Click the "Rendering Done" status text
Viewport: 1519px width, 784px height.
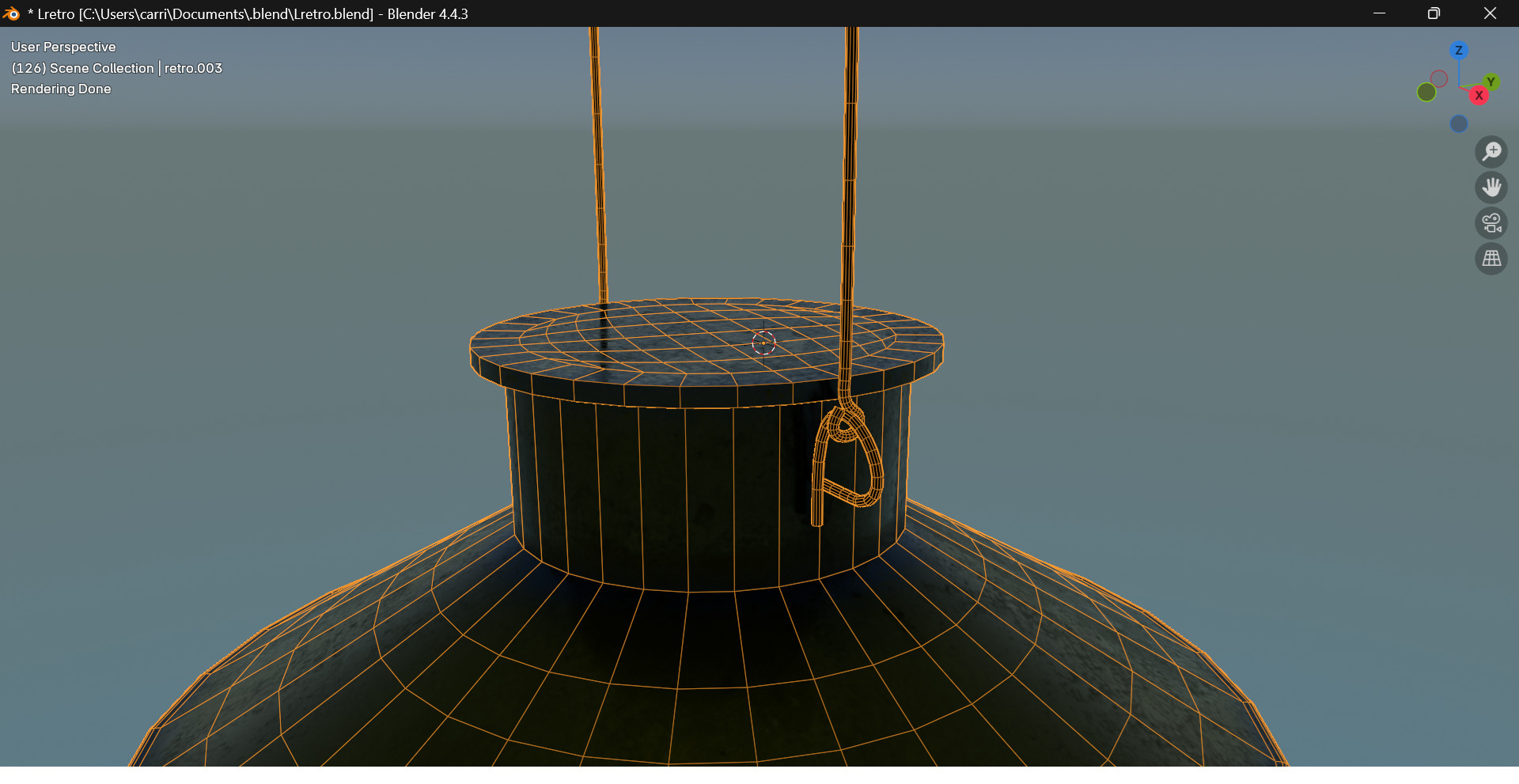click(x=61, y=89)
